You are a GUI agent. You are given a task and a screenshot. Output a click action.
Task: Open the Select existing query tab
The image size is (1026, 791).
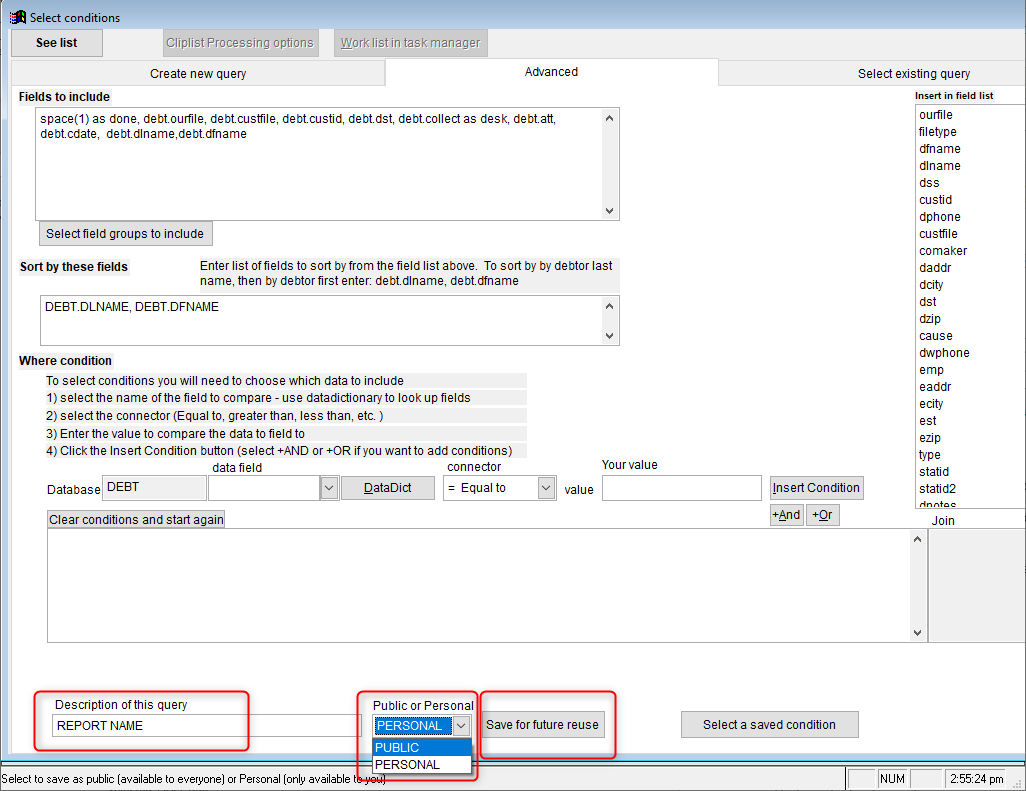(913, 73)
